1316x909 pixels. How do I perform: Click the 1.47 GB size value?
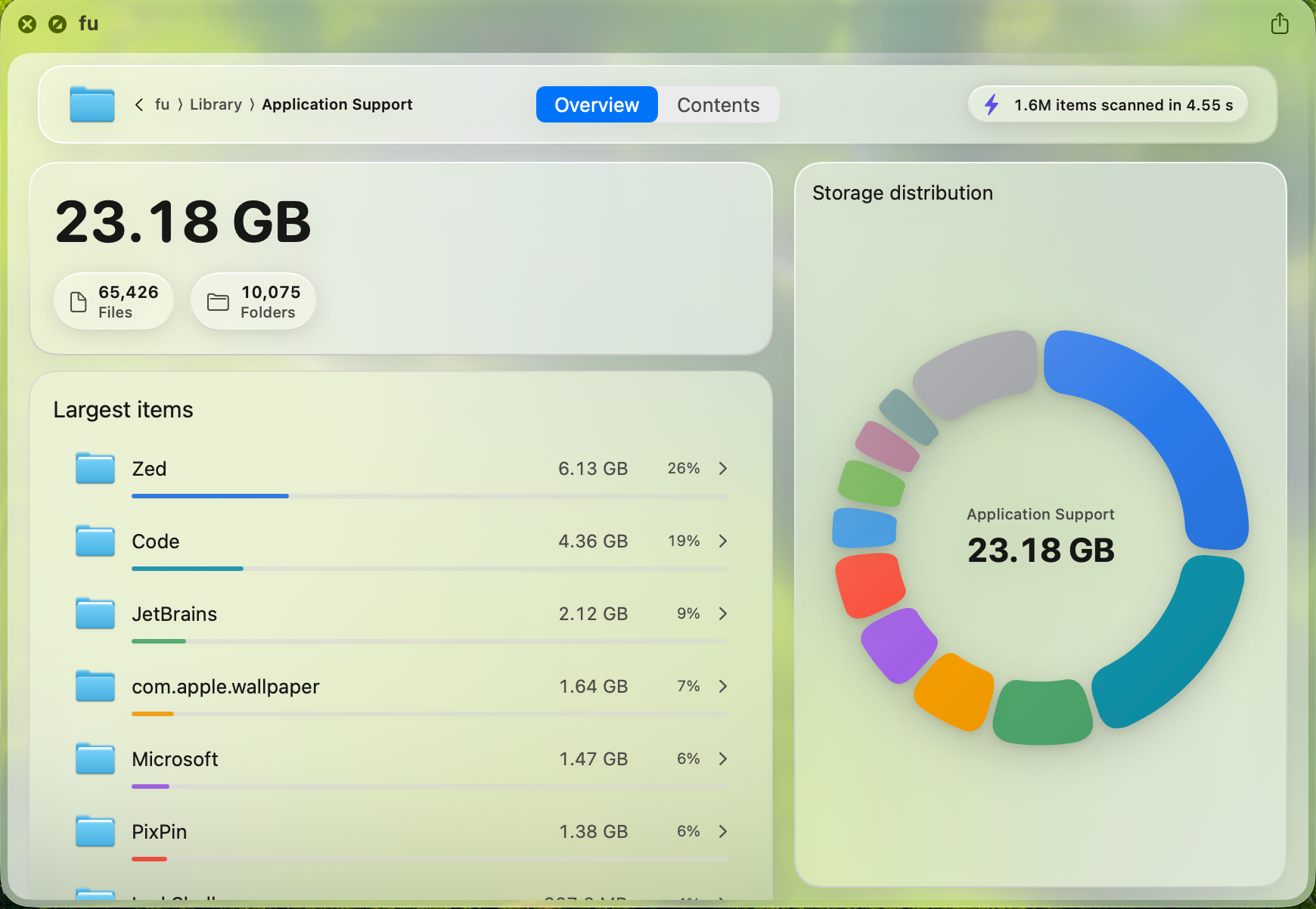pyautogui.click(x=593, y=759)
